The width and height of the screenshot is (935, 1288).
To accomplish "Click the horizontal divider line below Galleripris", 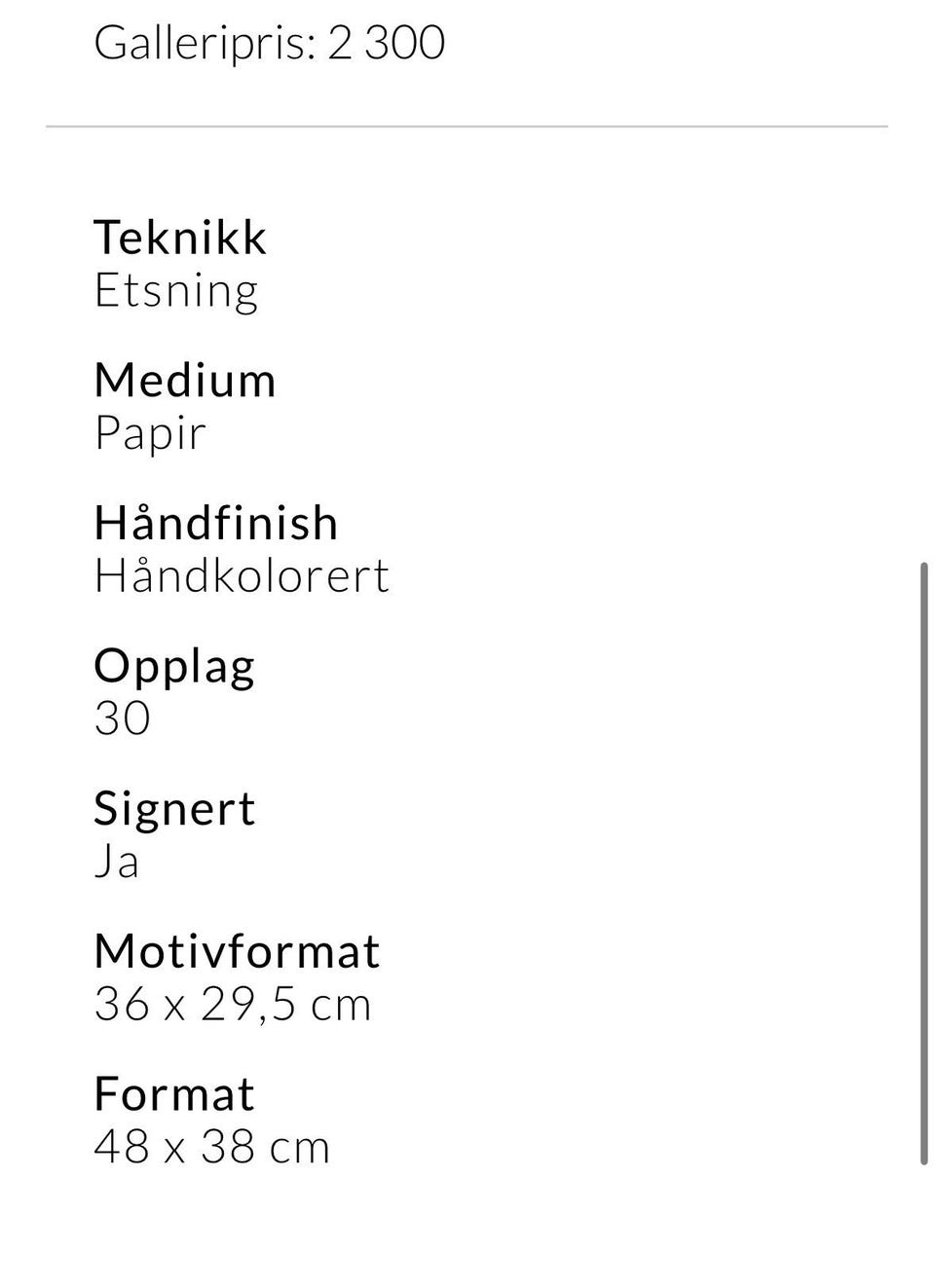I will click(467, 127).
